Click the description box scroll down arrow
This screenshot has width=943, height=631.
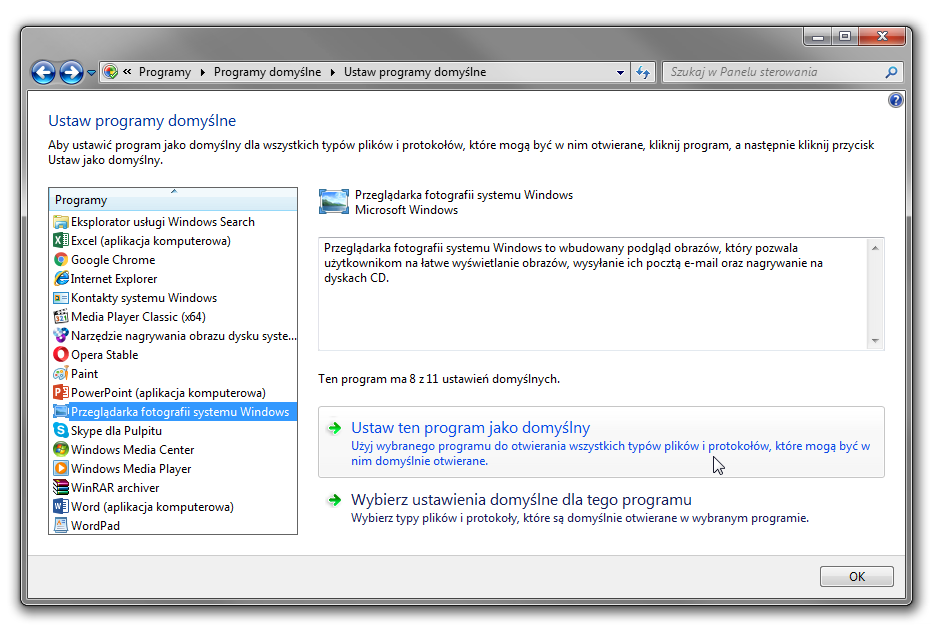tap(876, 340)
